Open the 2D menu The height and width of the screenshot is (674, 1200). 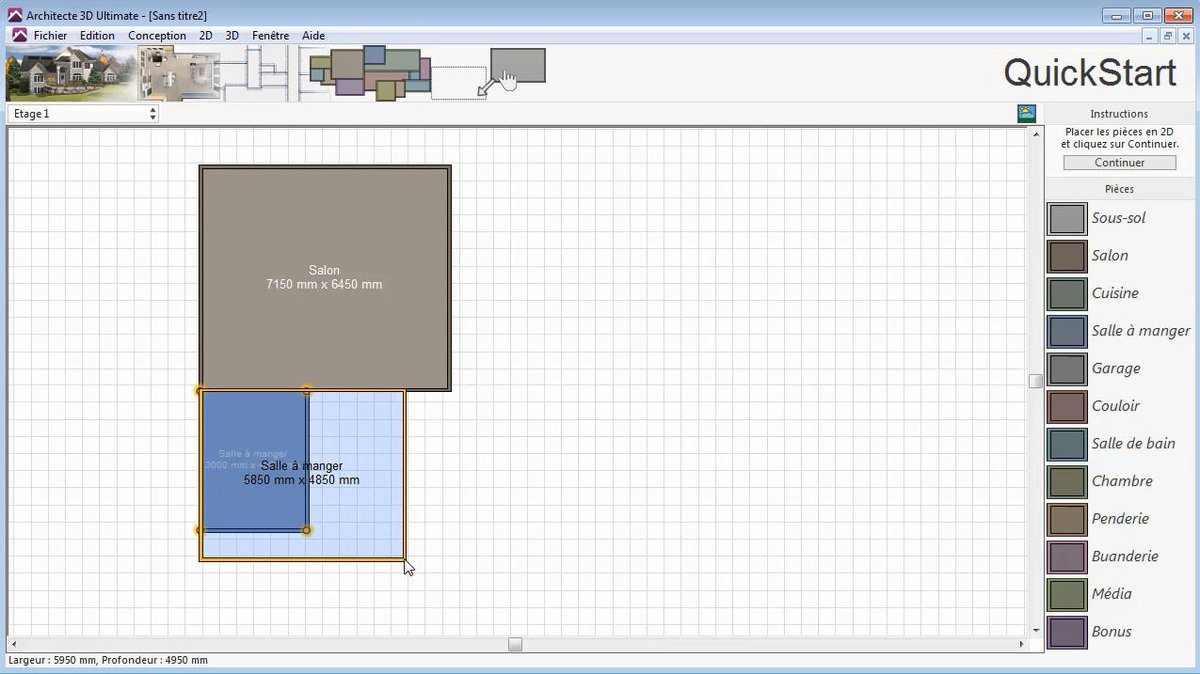pos(206,35)
